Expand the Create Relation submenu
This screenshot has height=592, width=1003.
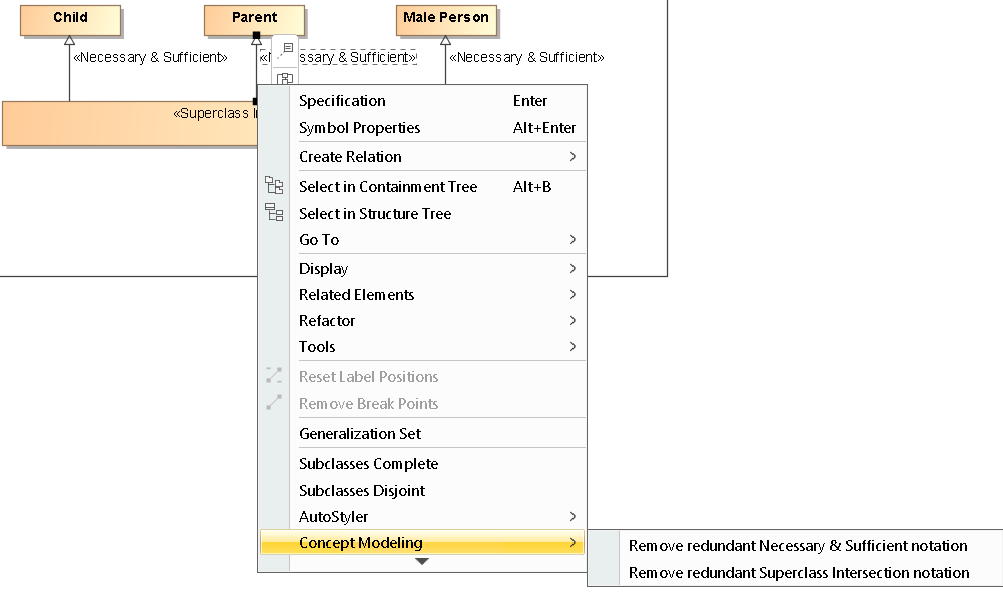(437, 157)
